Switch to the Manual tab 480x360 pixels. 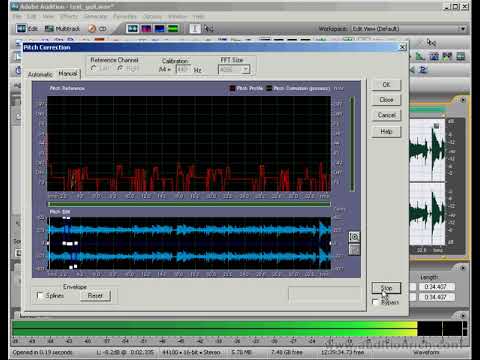point(68,73)
